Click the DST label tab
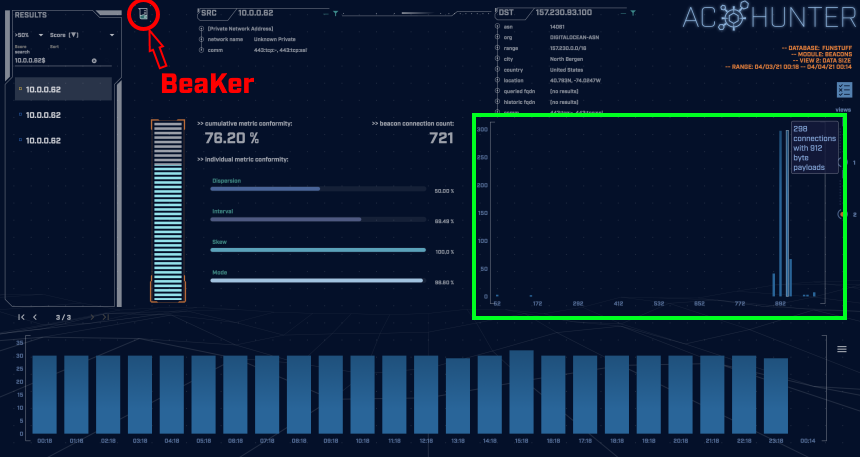This screenshot has width=860, height=457. [506, 13]
